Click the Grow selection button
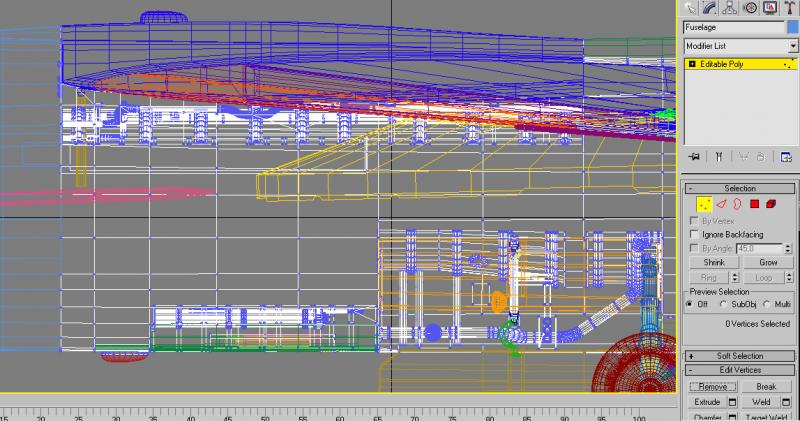This screenshot has width=800, height=421. (768, 262)
